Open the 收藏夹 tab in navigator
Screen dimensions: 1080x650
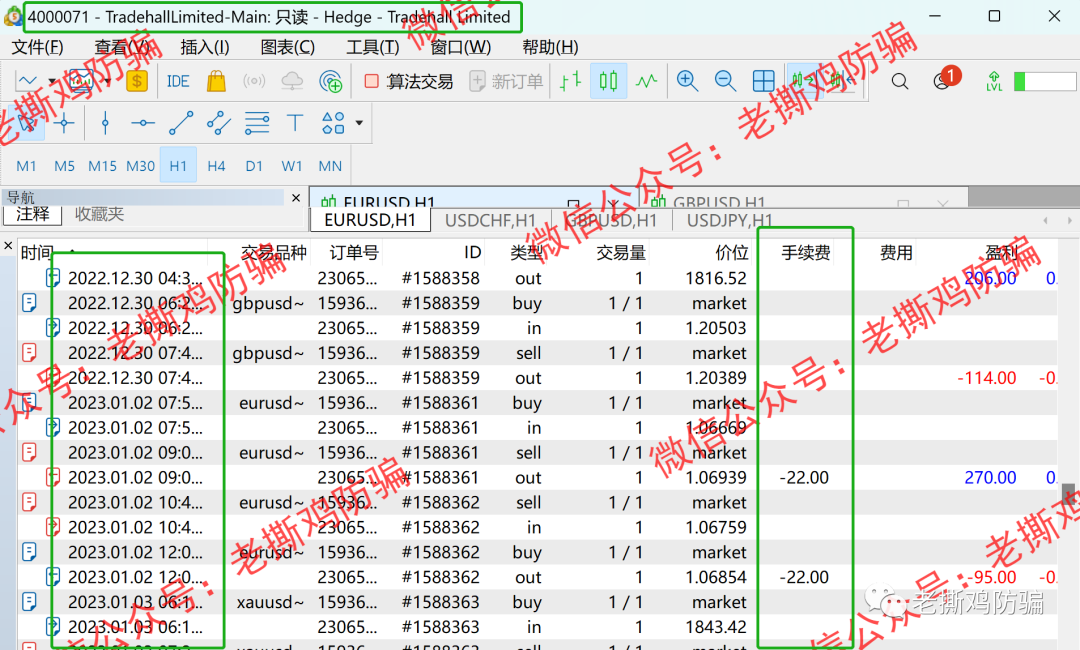[99, 214]
